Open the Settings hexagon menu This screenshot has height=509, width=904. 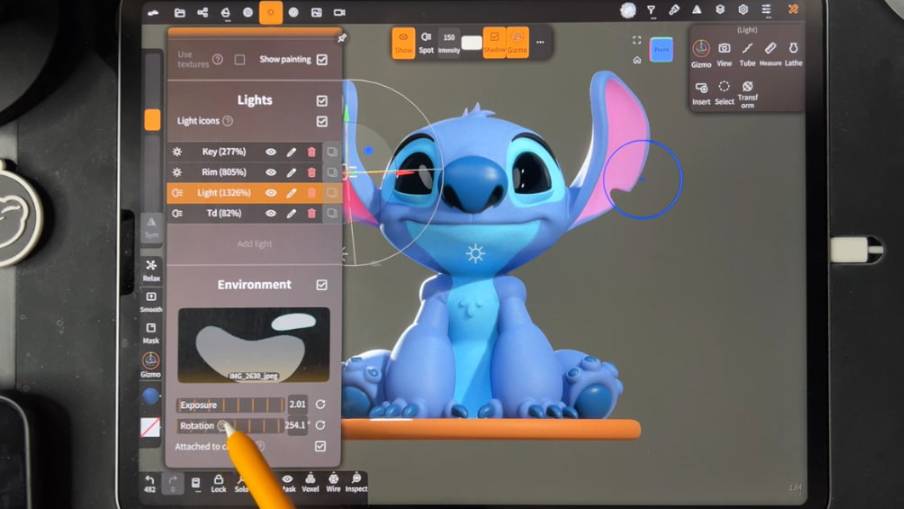click(x=743, y=10)
